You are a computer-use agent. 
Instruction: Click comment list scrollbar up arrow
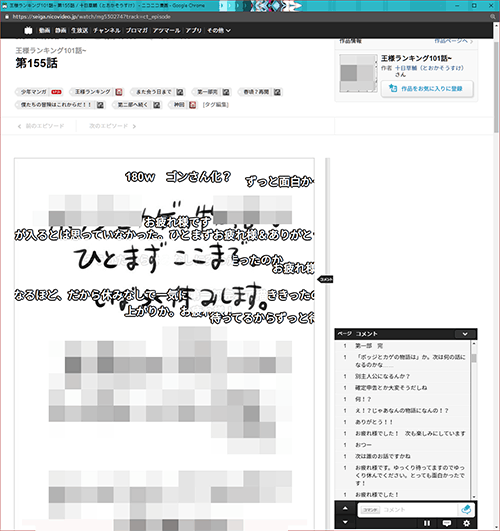pyautogui.click(x=474, y=344)
